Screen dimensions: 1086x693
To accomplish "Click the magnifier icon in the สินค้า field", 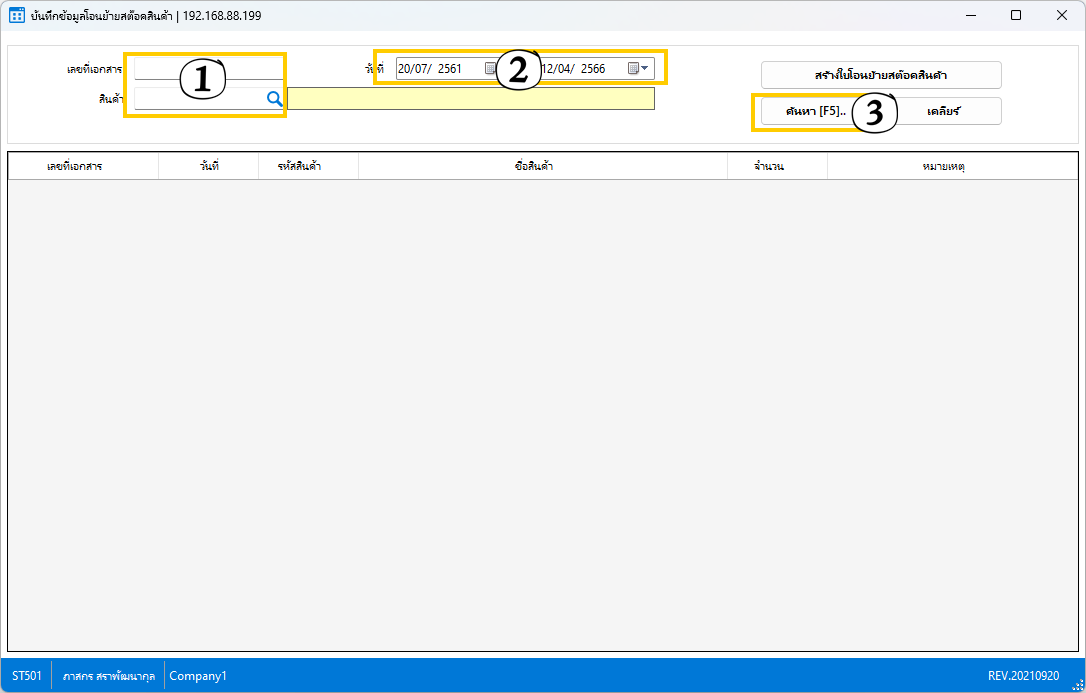I will click(274, 99).
